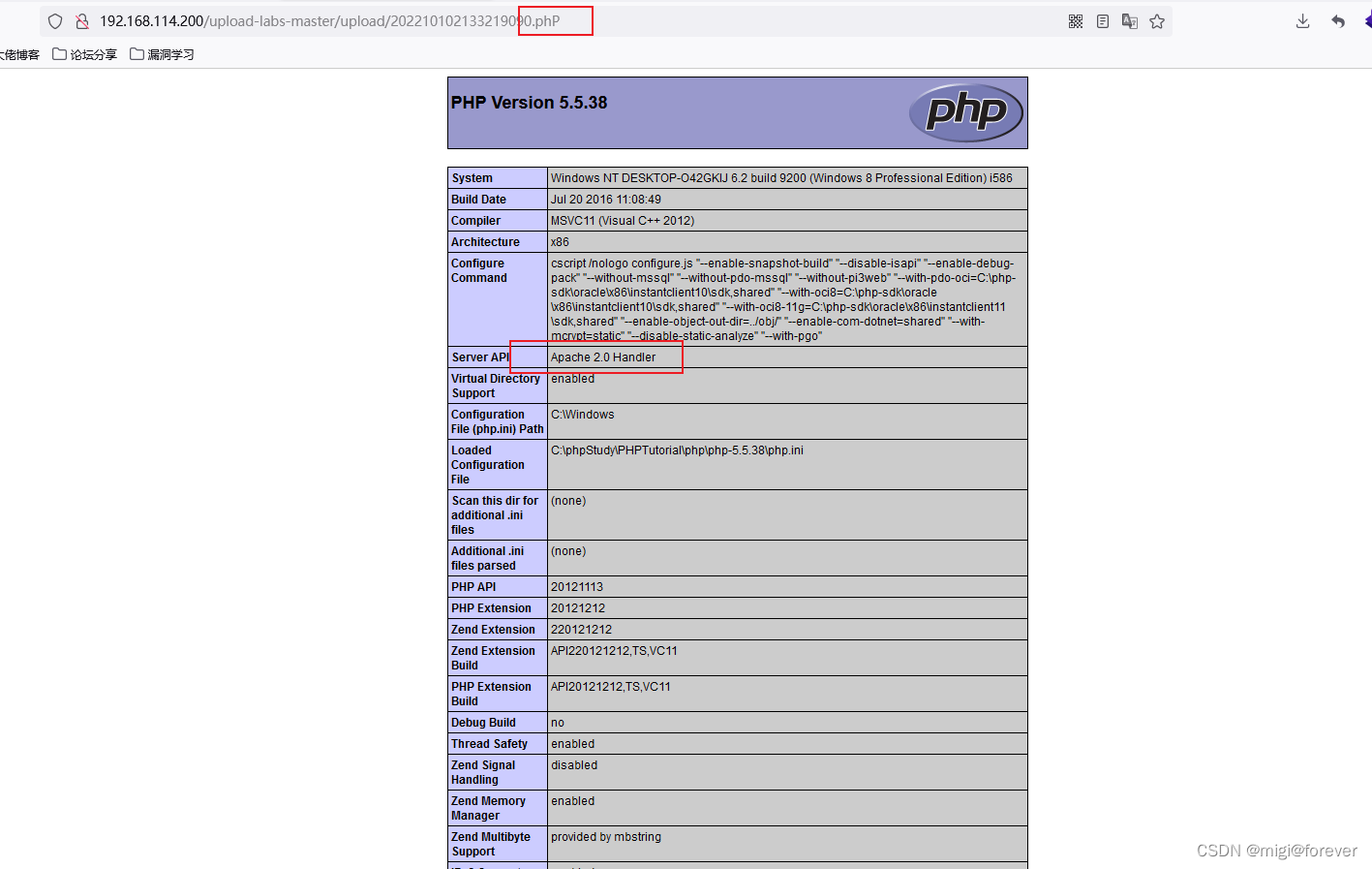
Task: Bookmark this page with star icon
Action: point(1157,21)
